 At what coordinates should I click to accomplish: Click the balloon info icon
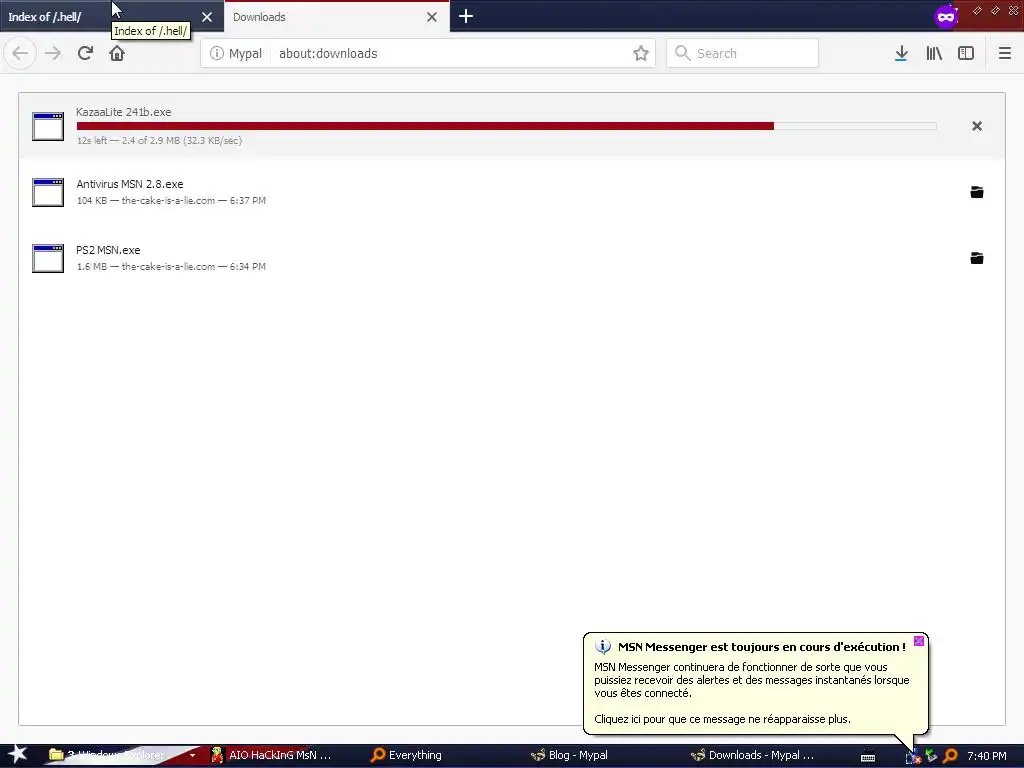603,647
